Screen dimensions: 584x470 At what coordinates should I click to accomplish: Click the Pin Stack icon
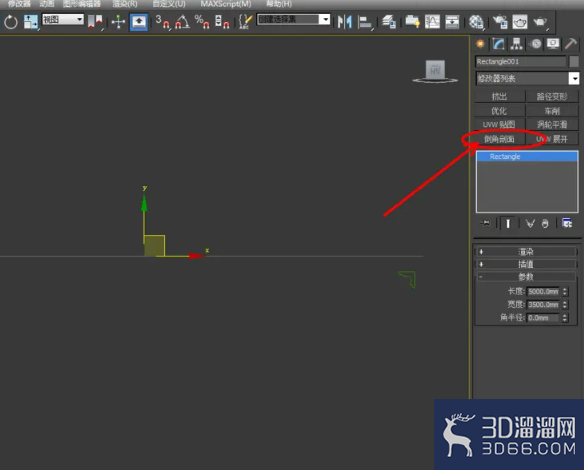tap(485, 223)
